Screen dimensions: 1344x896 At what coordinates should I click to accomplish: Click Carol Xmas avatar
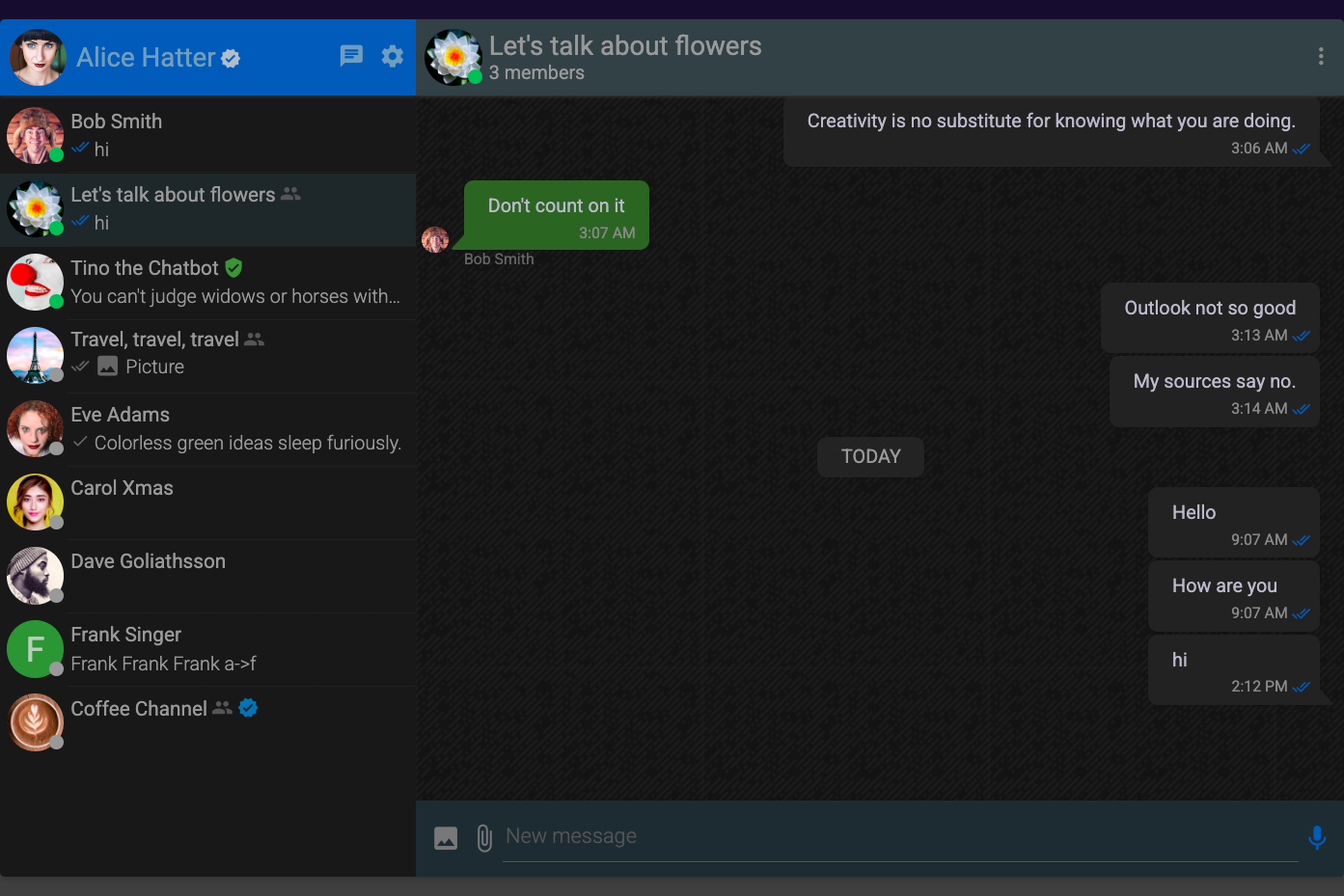pos(35,502)
